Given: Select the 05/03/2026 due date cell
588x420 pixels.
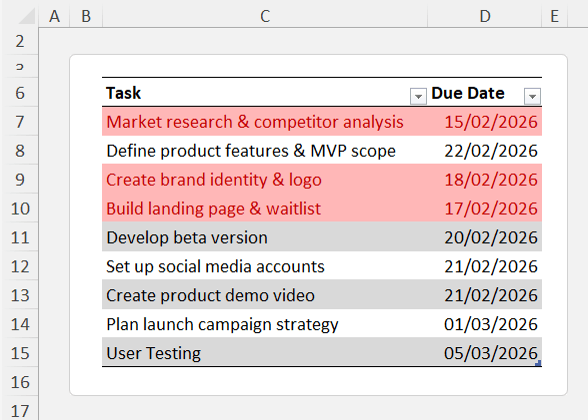Looking at the screenshot, I should [484, 352].
